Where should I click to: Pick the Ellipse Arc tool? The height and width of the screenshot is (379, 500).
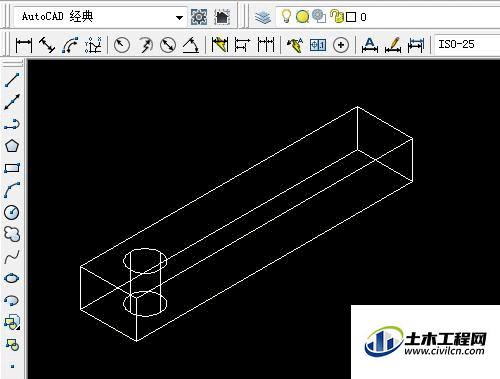click(12, 300)
